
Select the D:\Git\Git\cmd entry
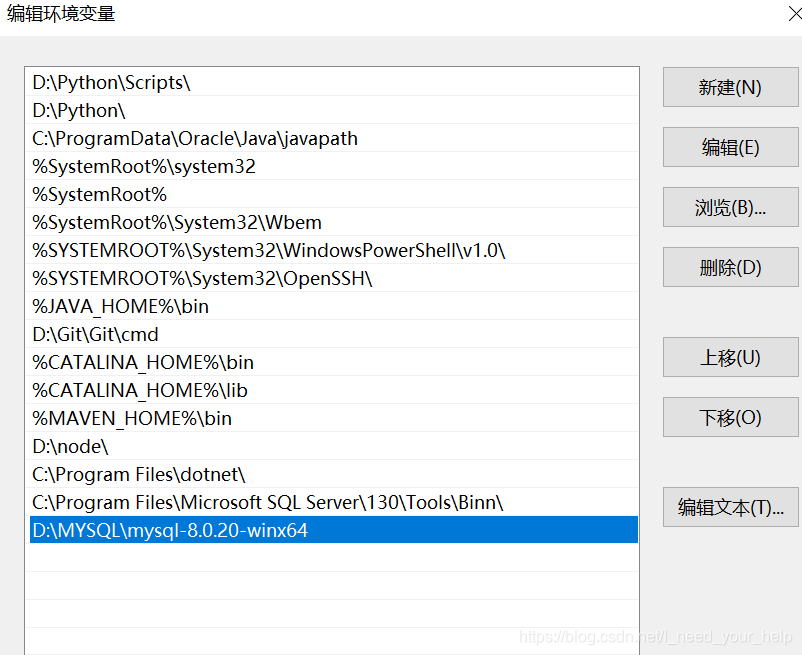click(332, 334)
